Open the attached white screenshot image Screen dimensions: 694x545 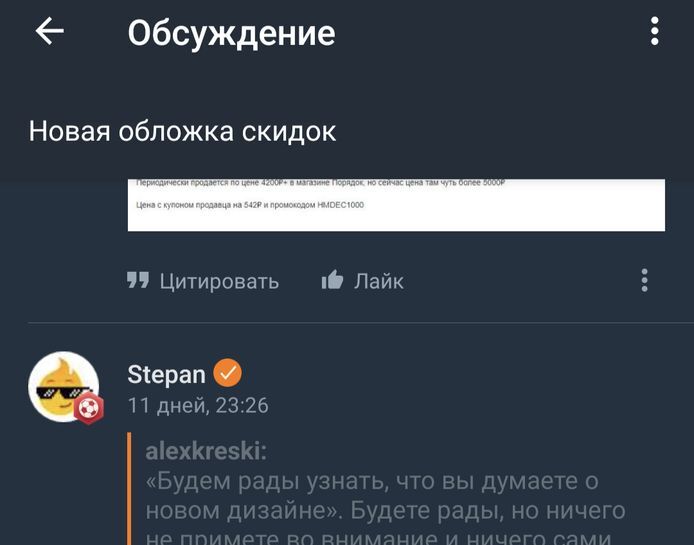coord(396,205)
